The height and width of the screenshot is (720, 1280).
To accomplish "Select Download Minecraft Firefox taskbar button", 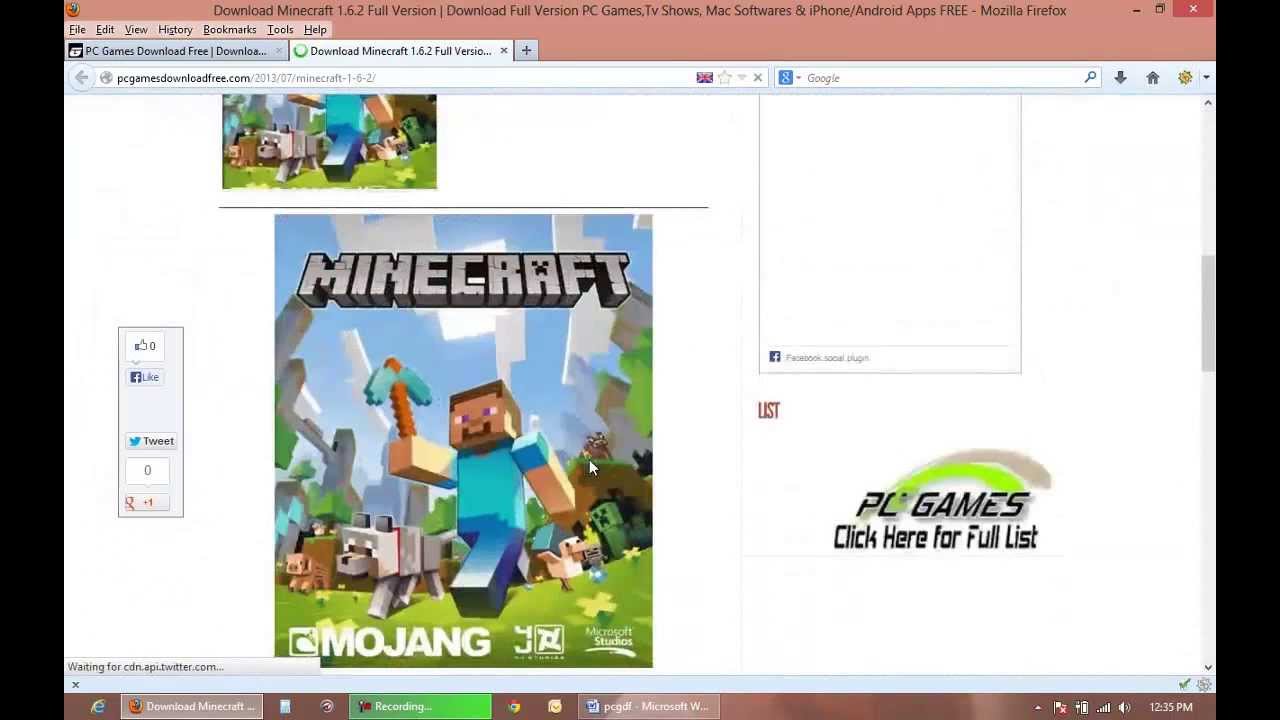I will tap(192, 706).
